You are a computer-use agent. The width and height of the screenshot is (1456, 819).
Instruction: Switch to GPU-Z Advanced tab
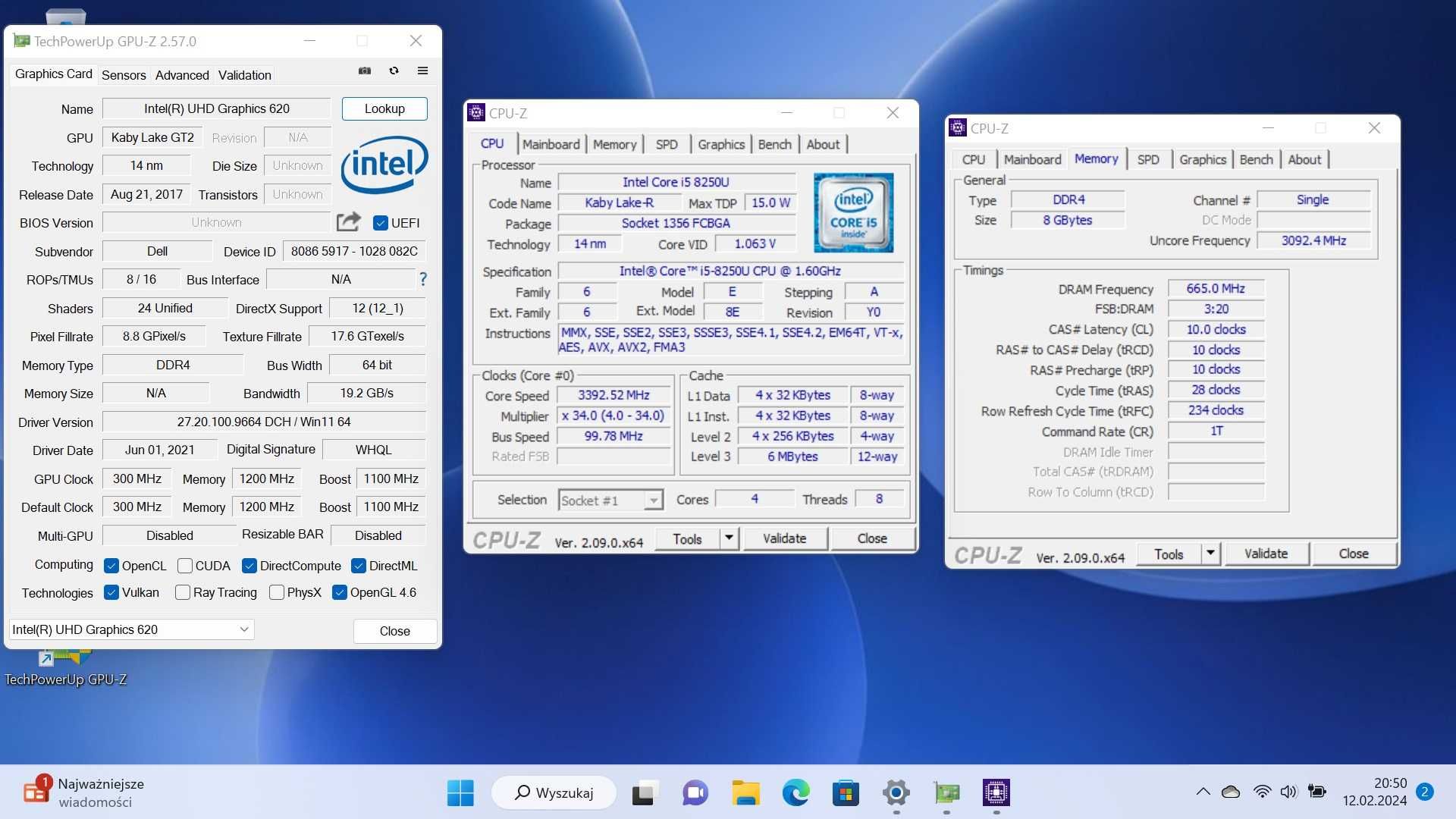(182, 75)
